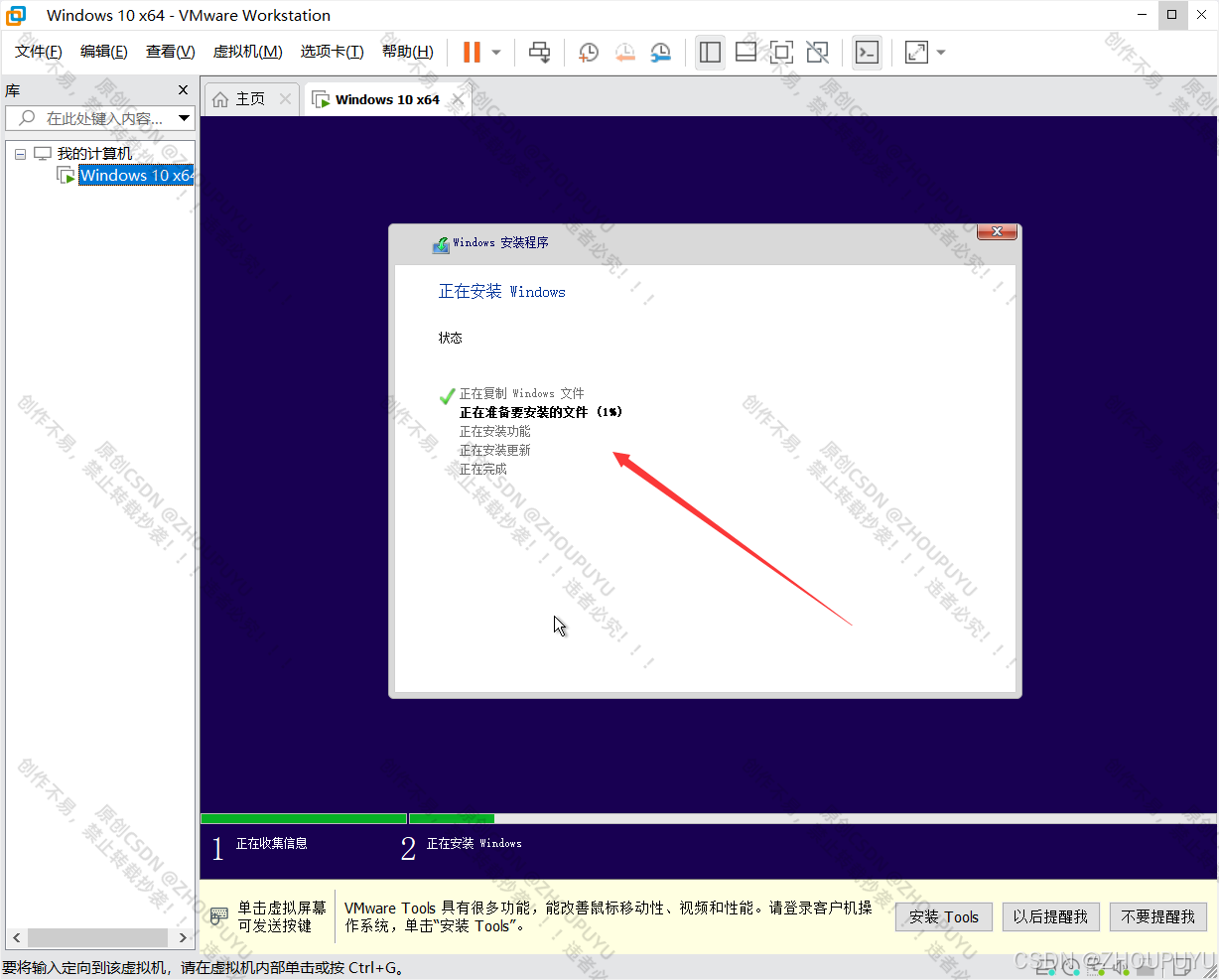The height and width of the screenshot is (980, 1219).
Task: Click the 安装 Tools button
Action: 944,916
